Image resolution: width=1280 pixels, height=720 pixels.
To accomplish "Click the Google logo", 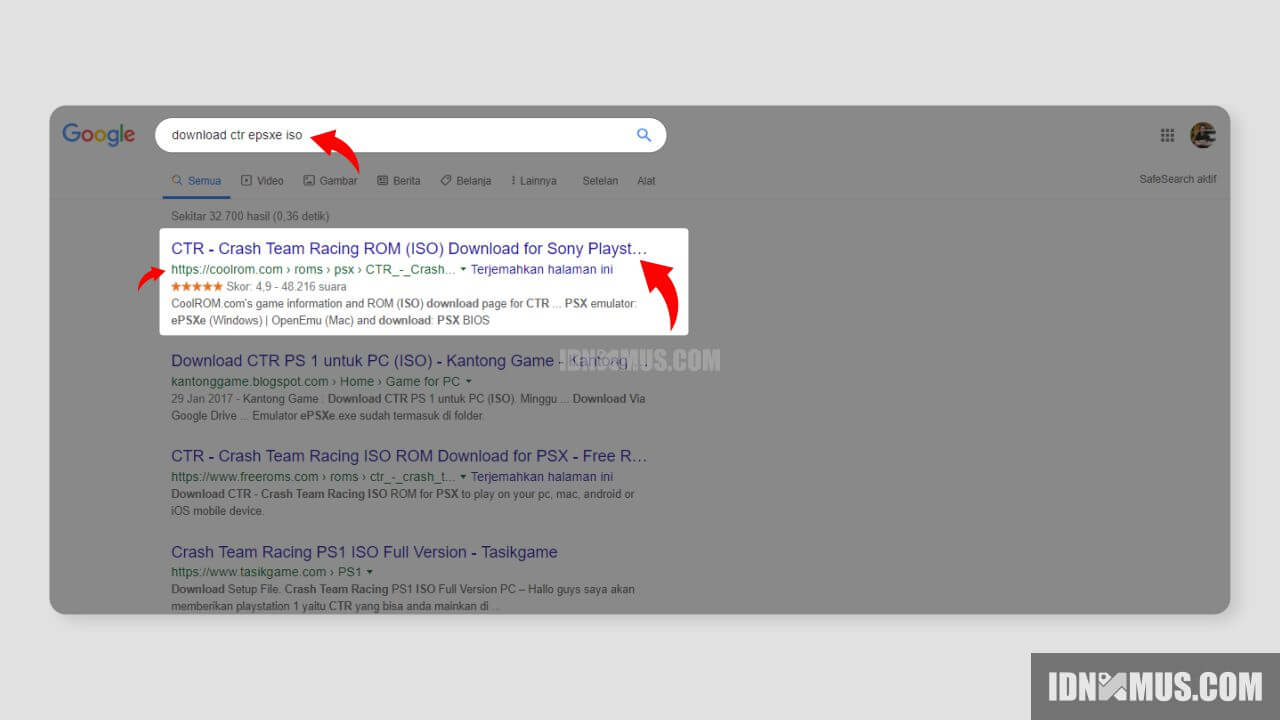I will (98, 135).
